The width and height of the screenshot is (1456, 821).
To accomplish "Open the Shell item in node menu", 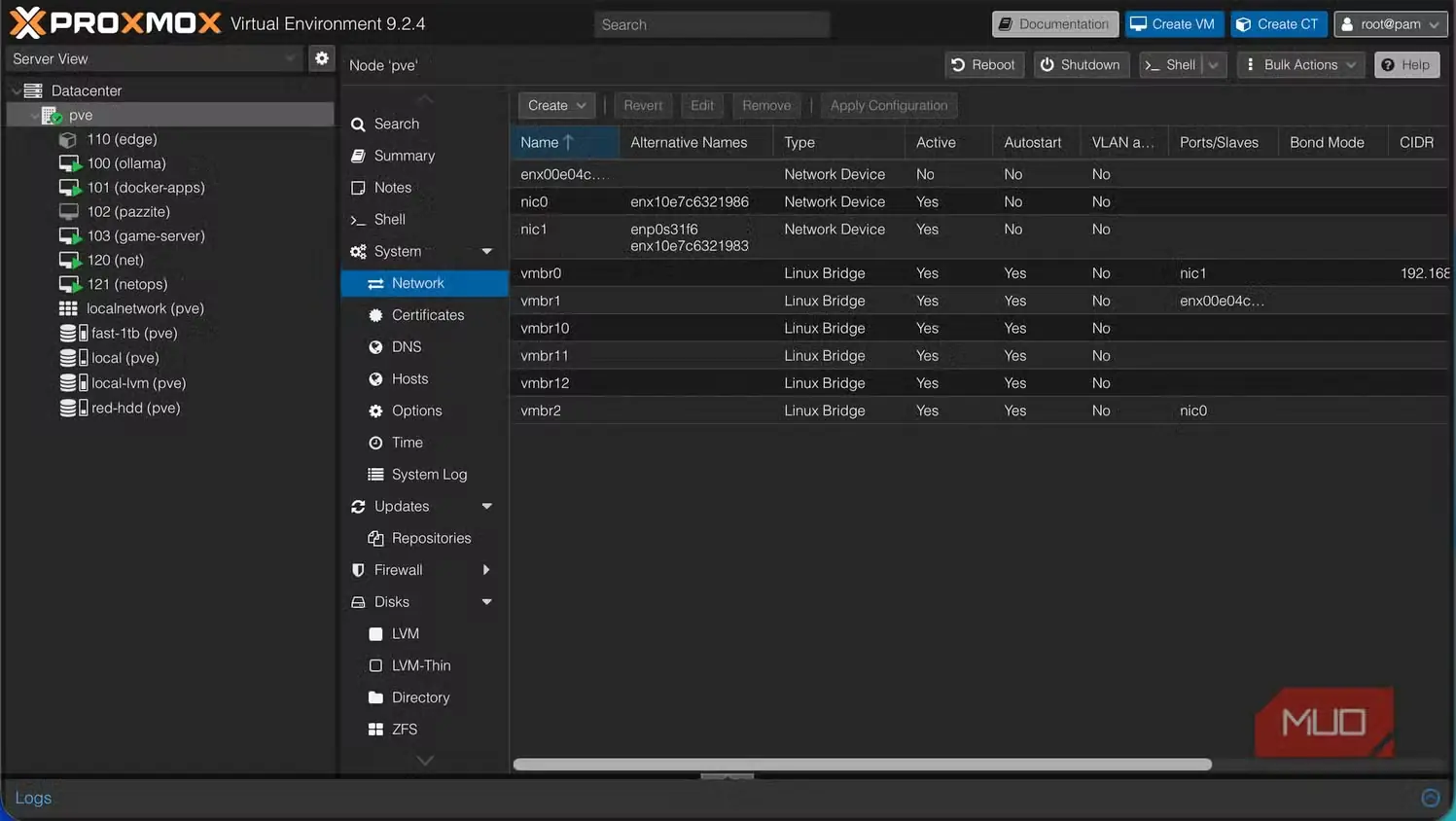I will click(425, 220).
